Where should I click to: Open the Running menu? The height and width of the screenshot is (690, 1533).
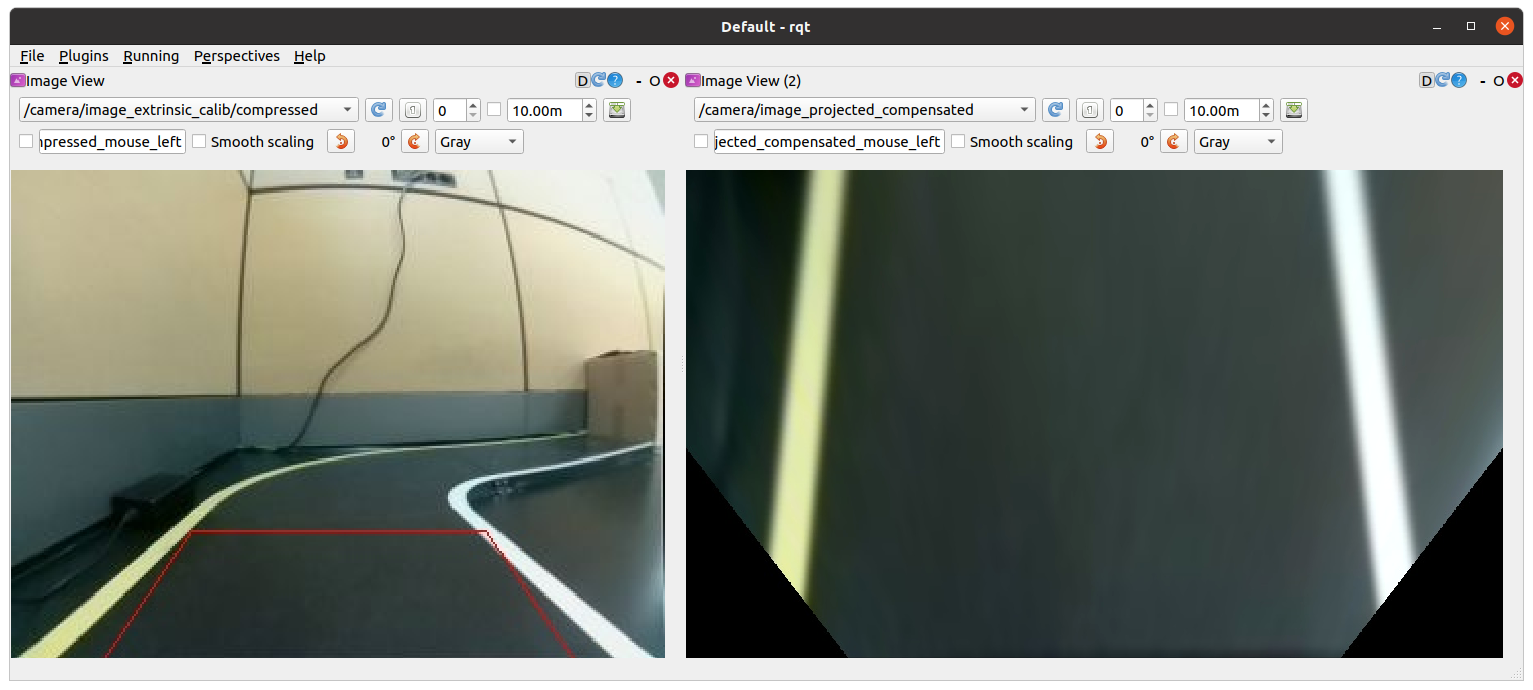tap(151, 56)
